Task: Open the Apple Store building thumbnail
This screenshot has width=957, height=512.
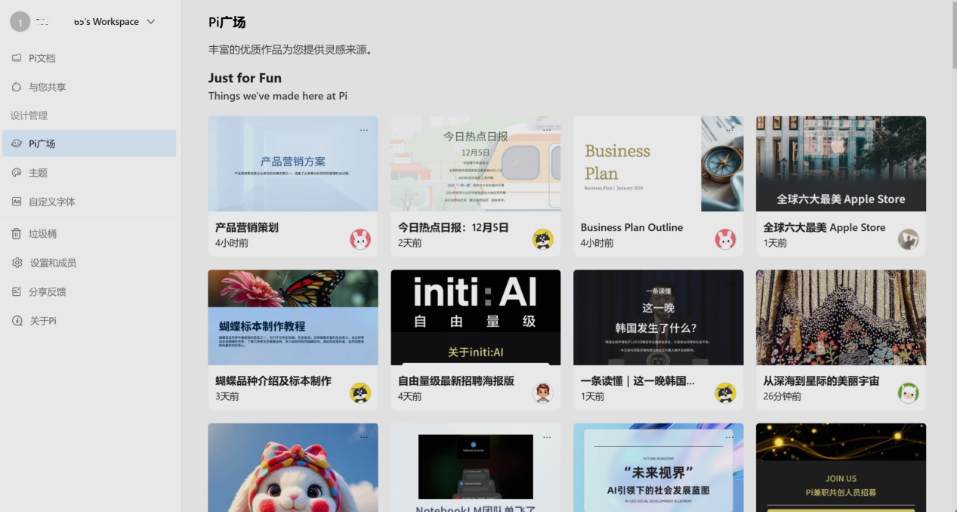Action: [841, 164]
